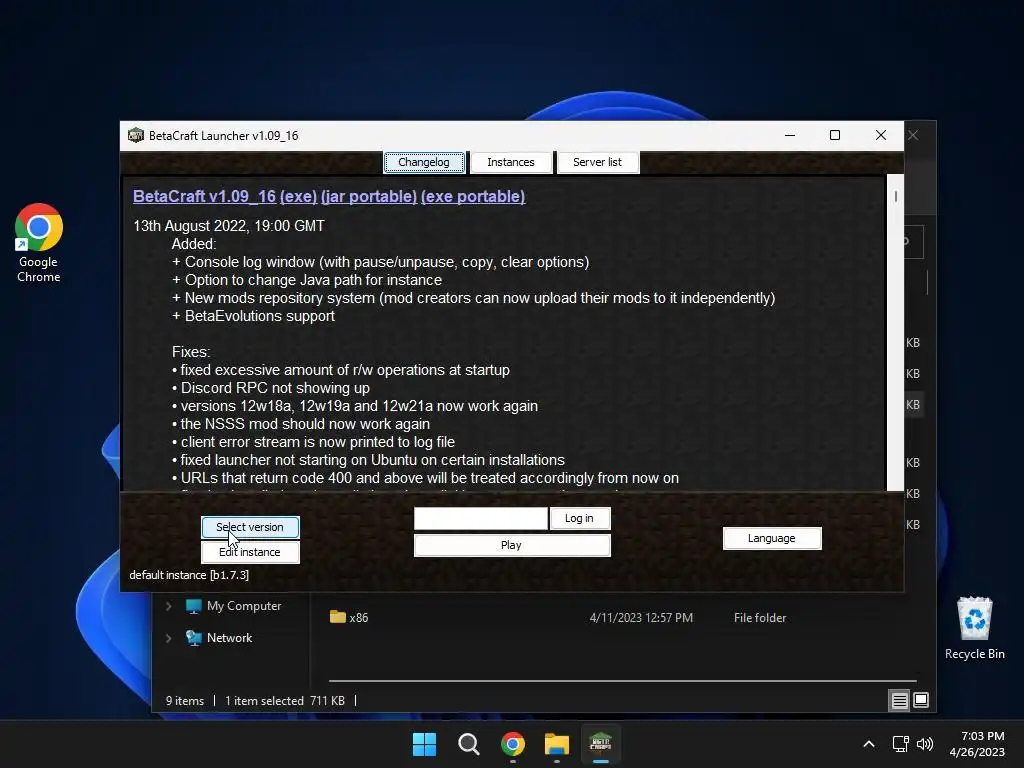
Task: Click the changelog vertical scrollbar
Action: [x=895, y=332]
